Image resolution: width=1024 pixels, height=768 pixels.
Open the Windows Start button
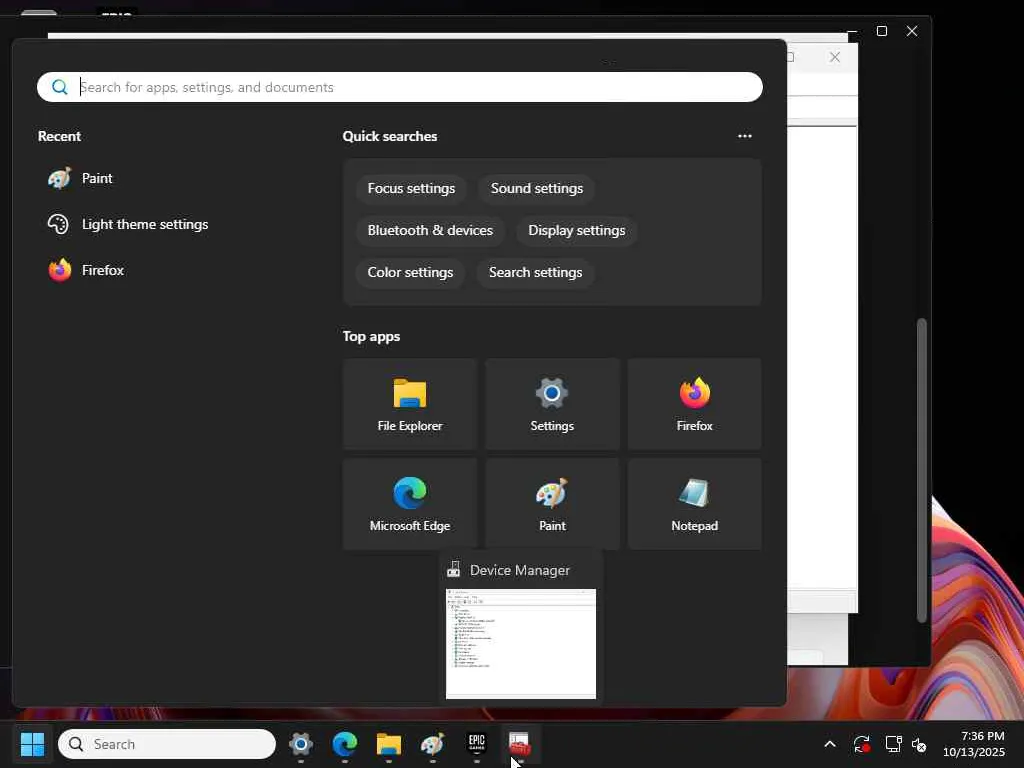click(32, 744)
